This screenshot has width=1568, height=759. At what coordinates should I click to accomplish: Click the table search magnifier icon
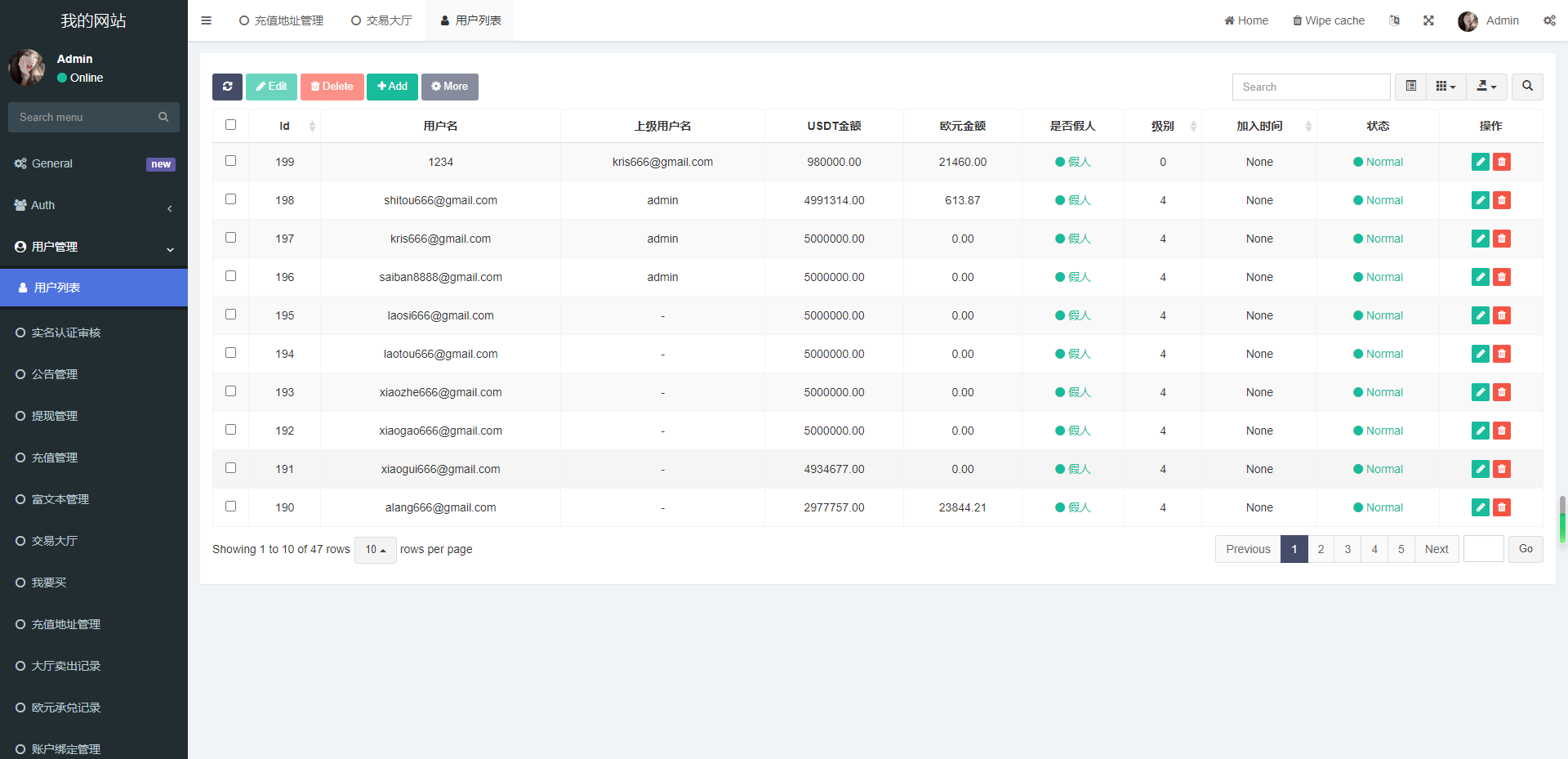pyautogui.click(x=1526, y=87)
